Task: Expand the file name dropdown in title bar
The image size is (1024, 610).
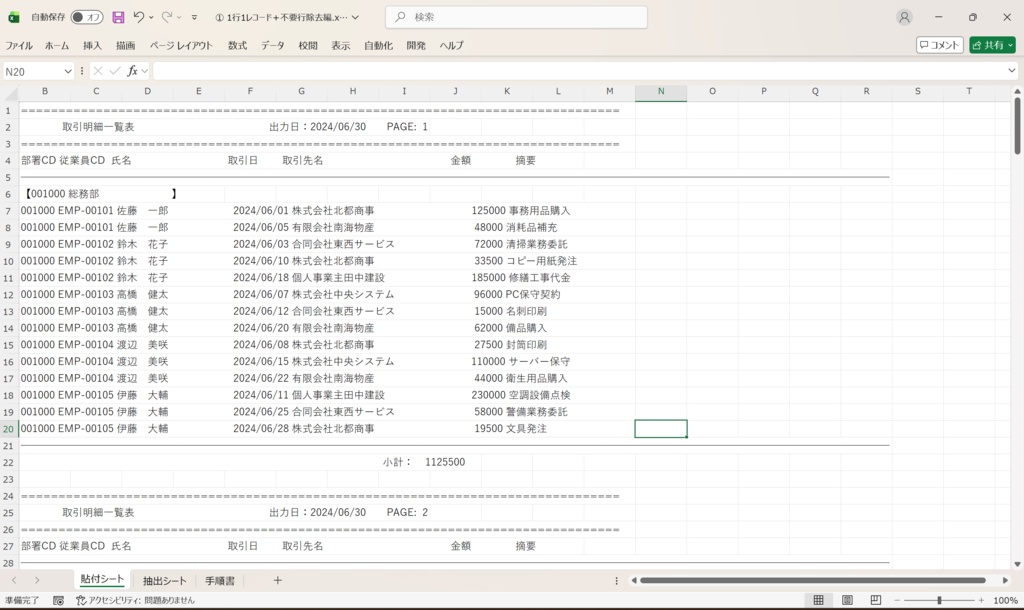Action: click(x=355, y=18)
